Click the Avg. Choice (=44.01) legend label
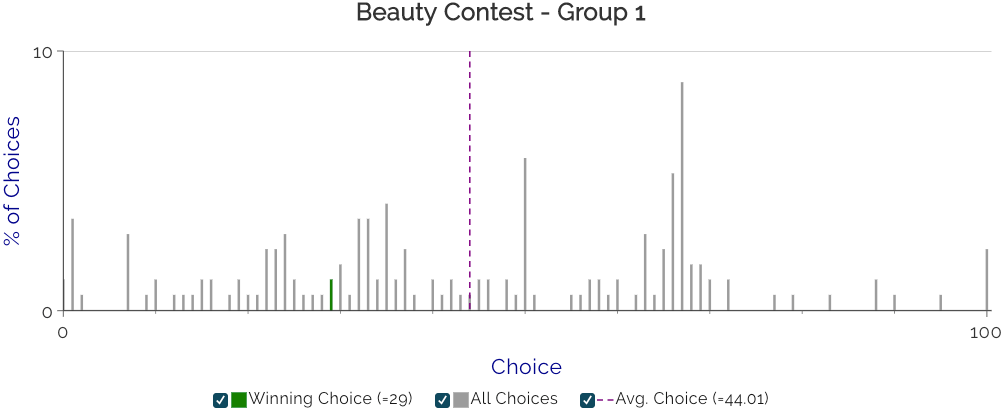1006x416 pixels. [692, 399]
